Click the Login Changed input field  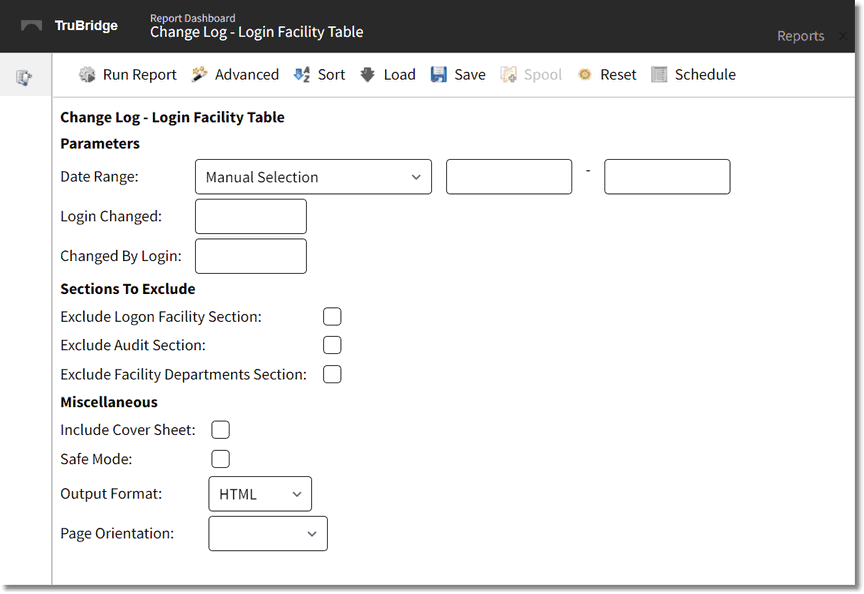[x=250, y=216]
